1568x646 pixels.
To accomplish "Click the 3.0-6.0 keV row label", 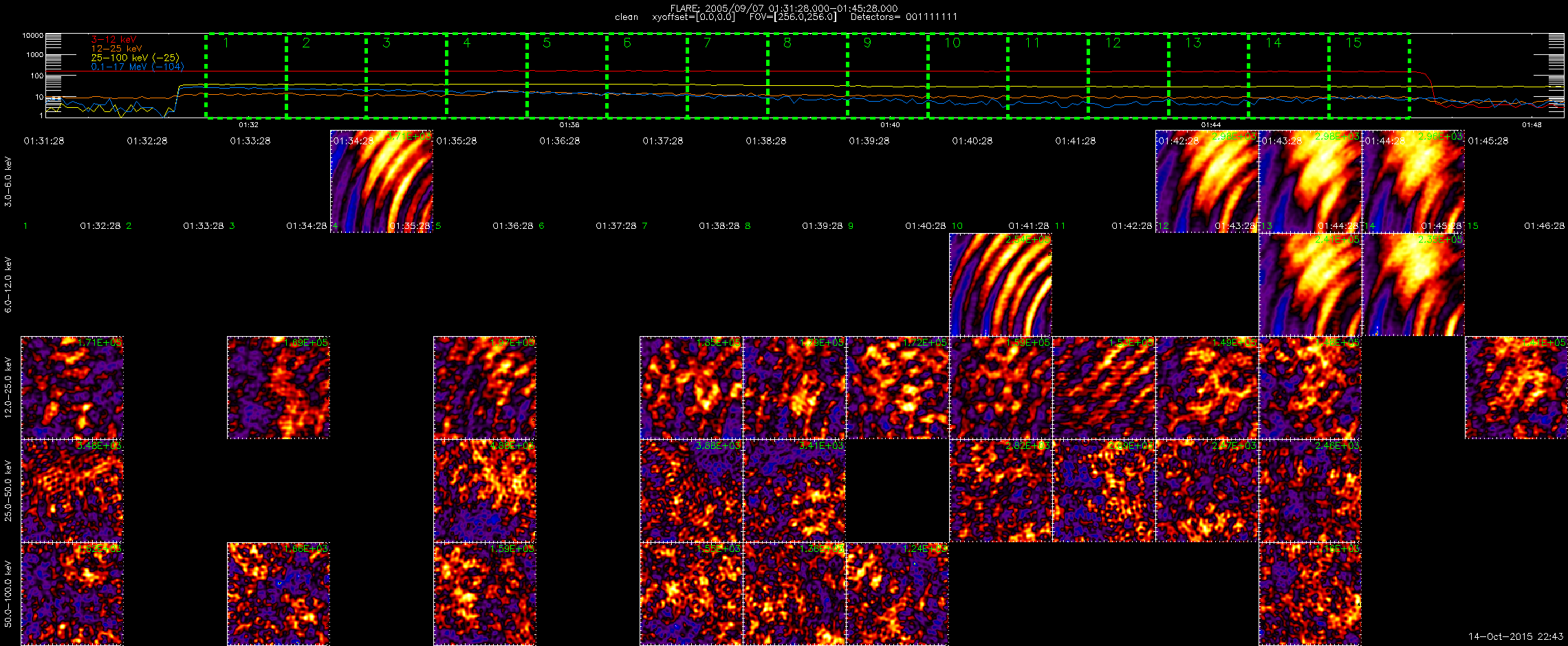I will coord(8,181).
